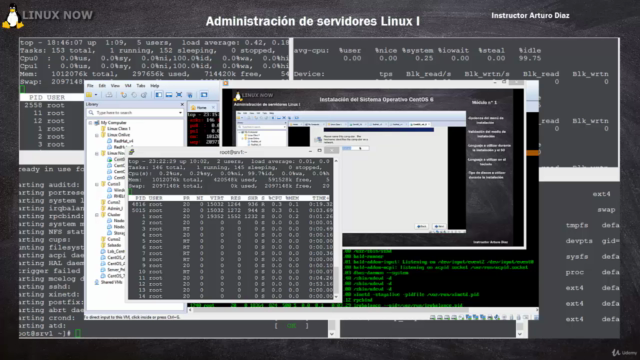Close the Library panel

pyautogui.click(x=182, y=104)
